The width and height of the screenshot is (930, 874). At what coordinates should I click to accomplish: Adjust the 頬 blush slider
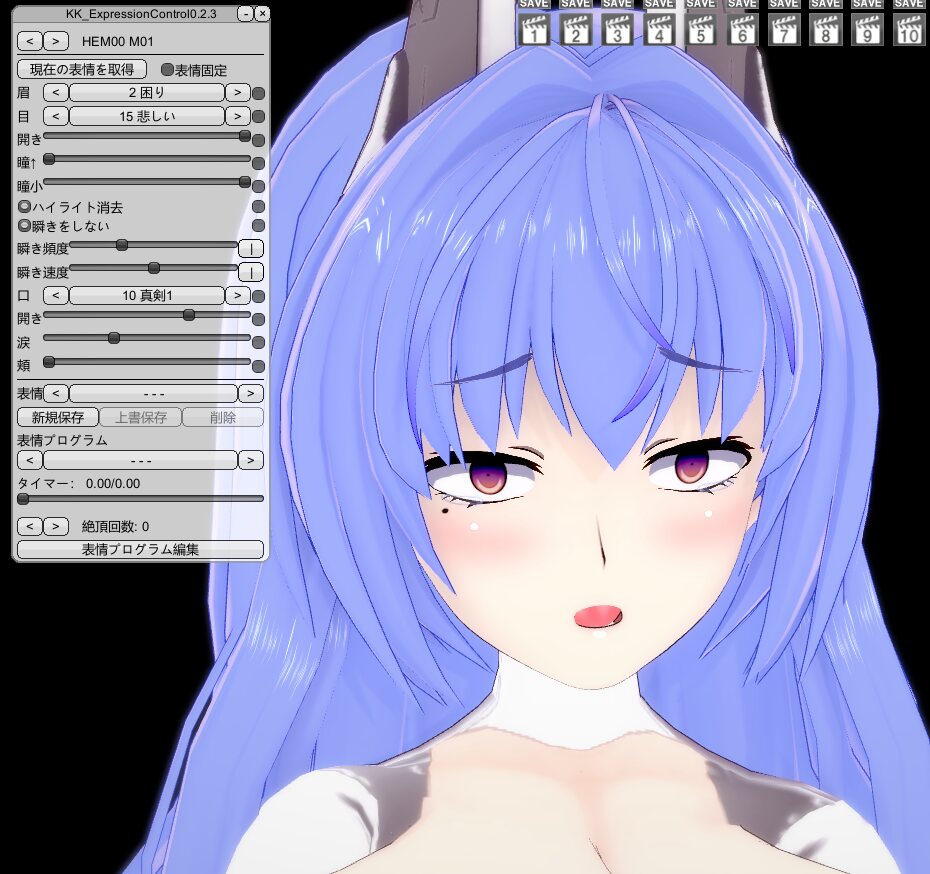point(147,362)
